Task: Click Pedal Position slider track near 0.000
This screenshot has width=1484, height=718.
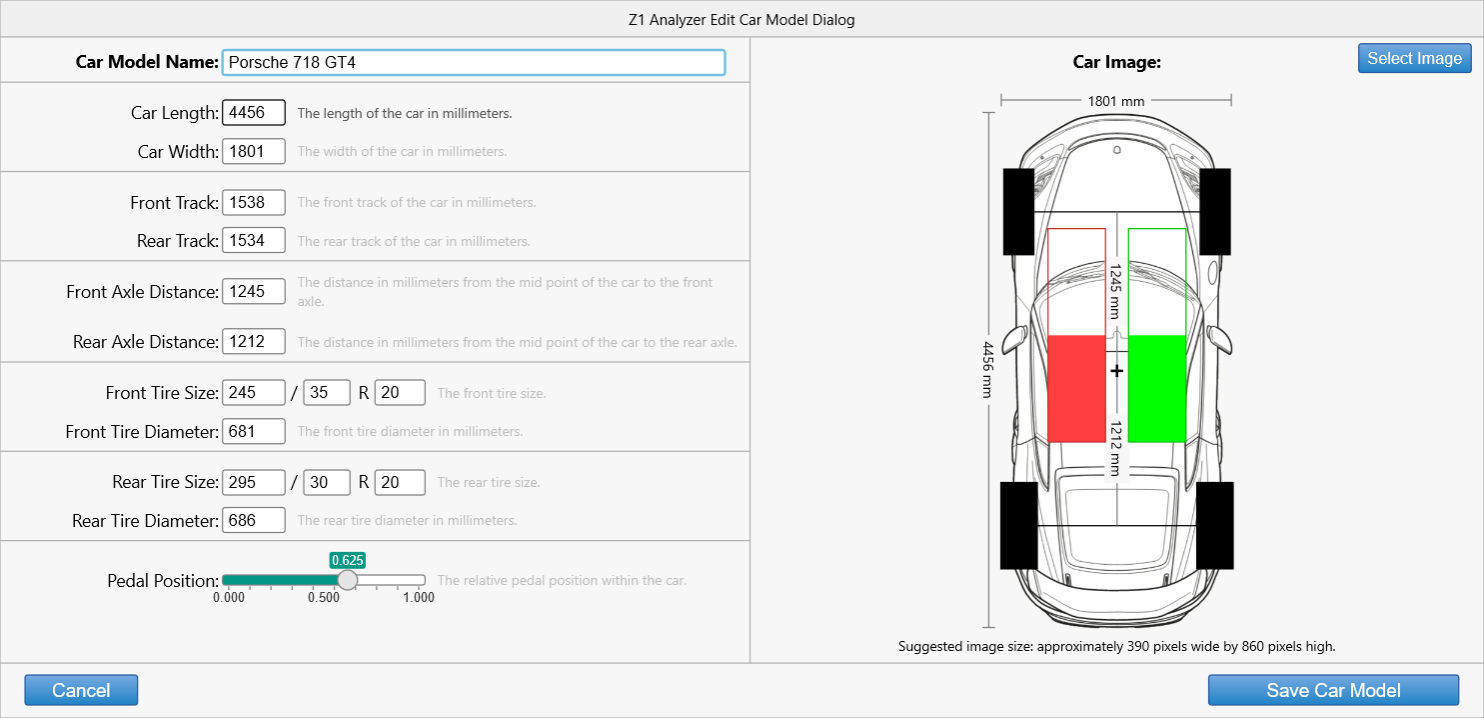Action: (x=228, y=580)
